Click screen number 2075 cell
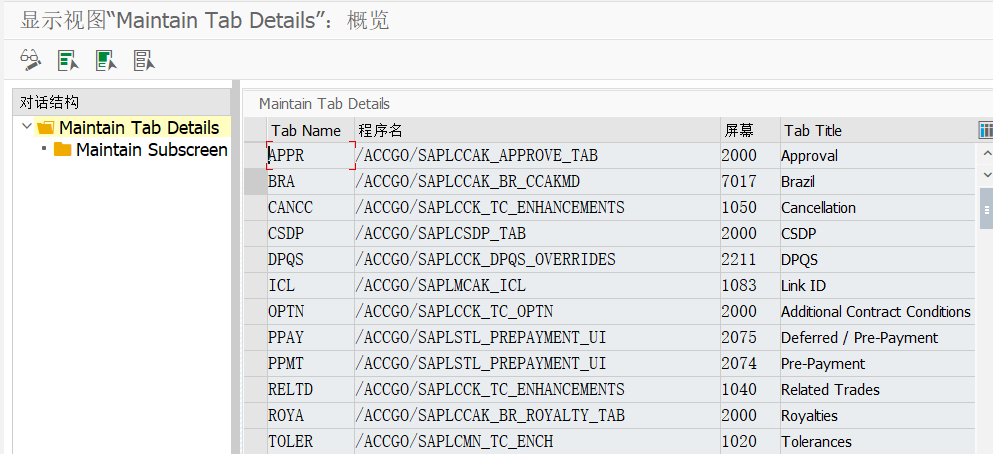The width and height of the screenshot is (993, 454). 750,337
